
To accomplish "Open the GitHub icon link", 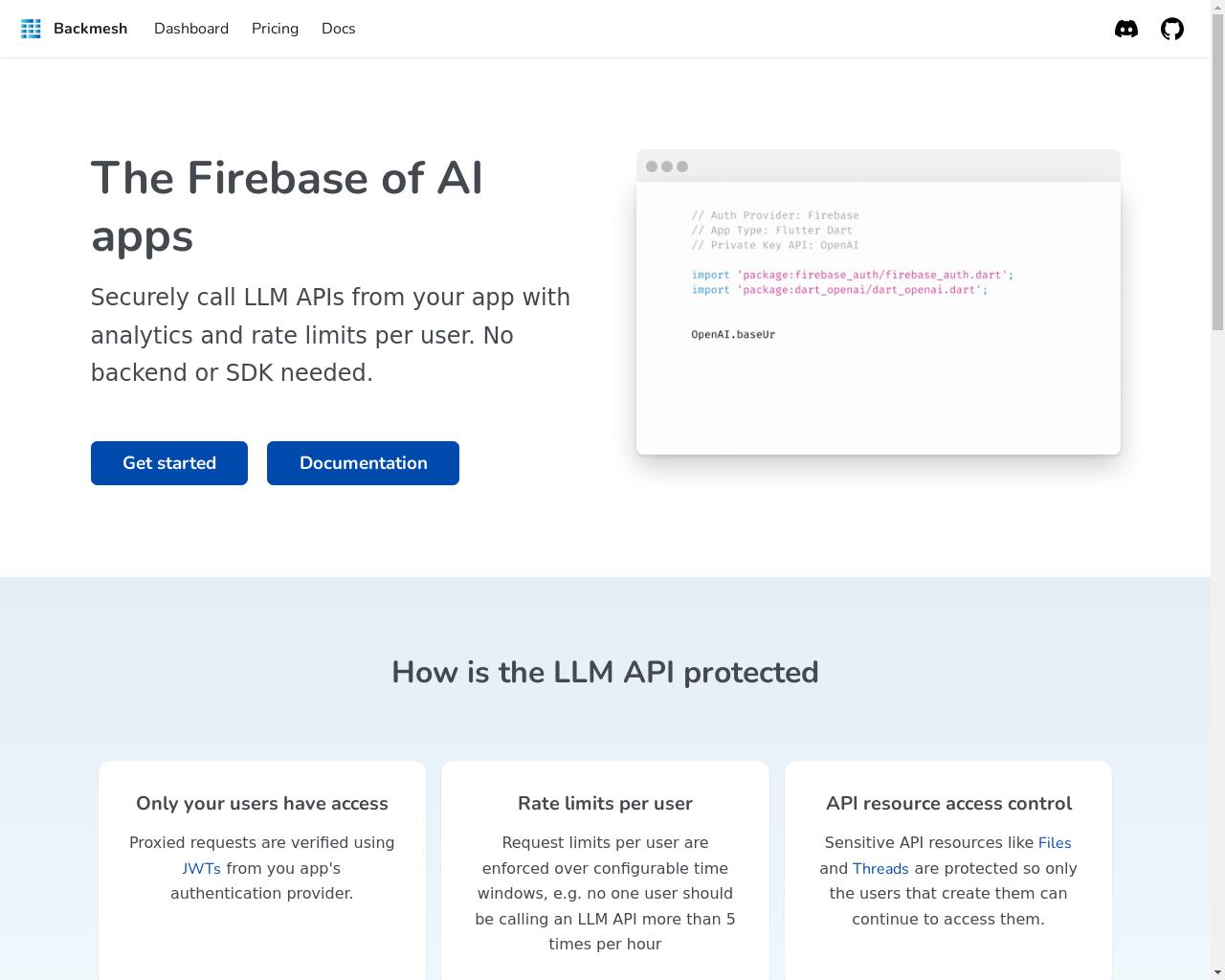I will (1172, 29).
